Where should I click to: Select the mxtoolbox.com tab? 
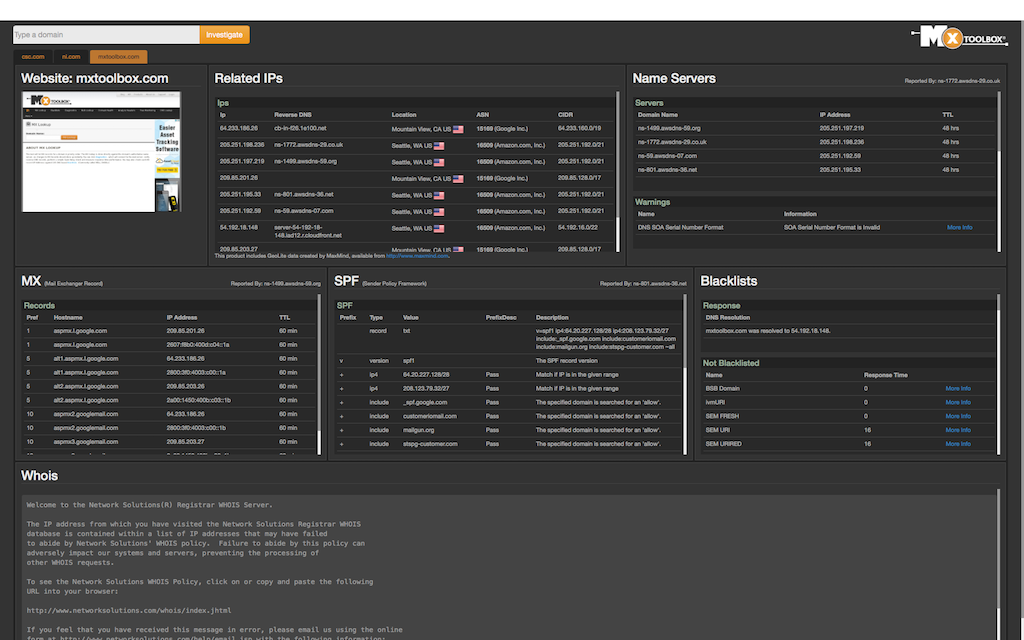coord(118,57)
